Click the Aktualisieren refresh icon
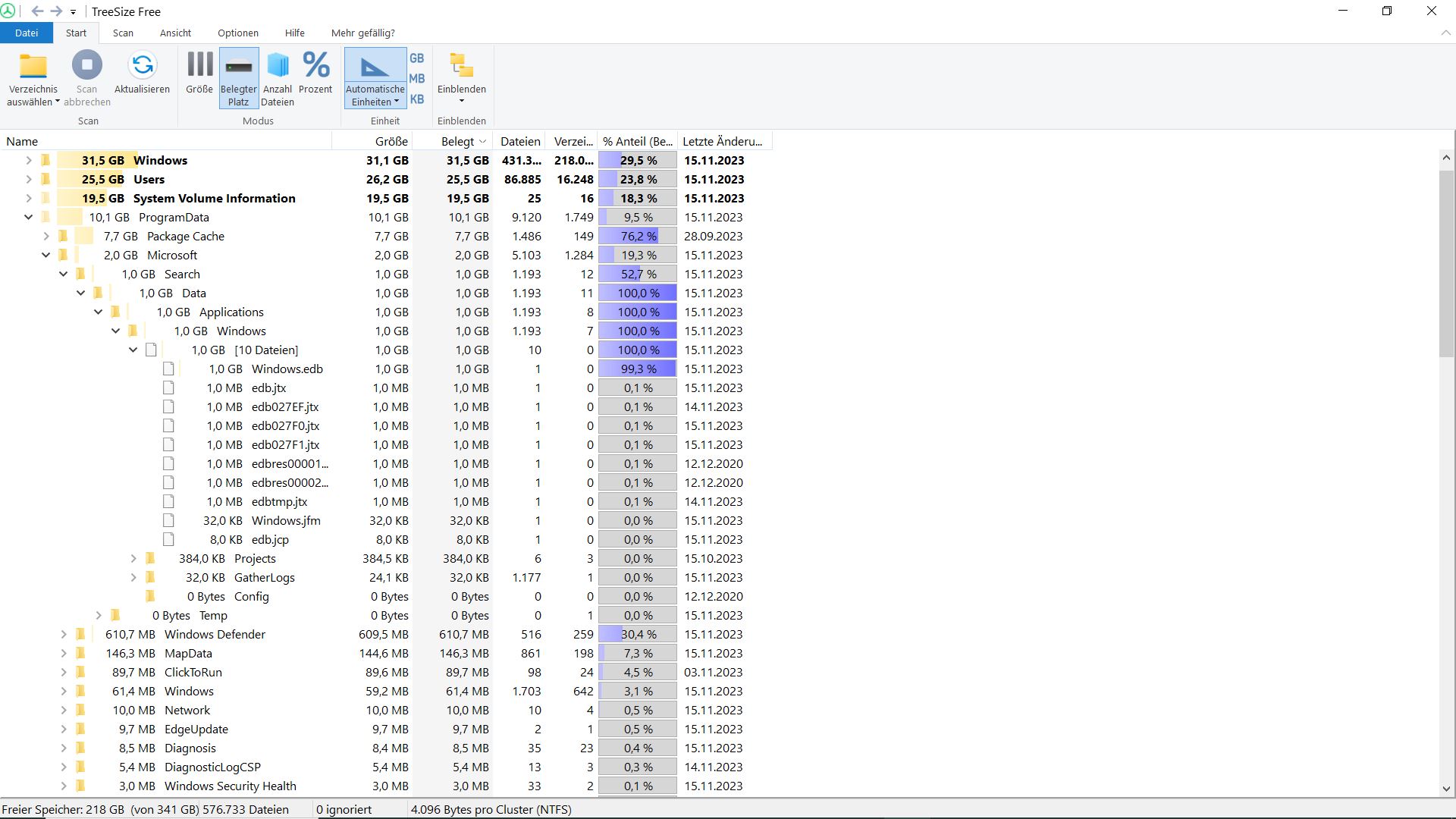Viewport: 1456px width, 819px height. click(x=142, y=66)
